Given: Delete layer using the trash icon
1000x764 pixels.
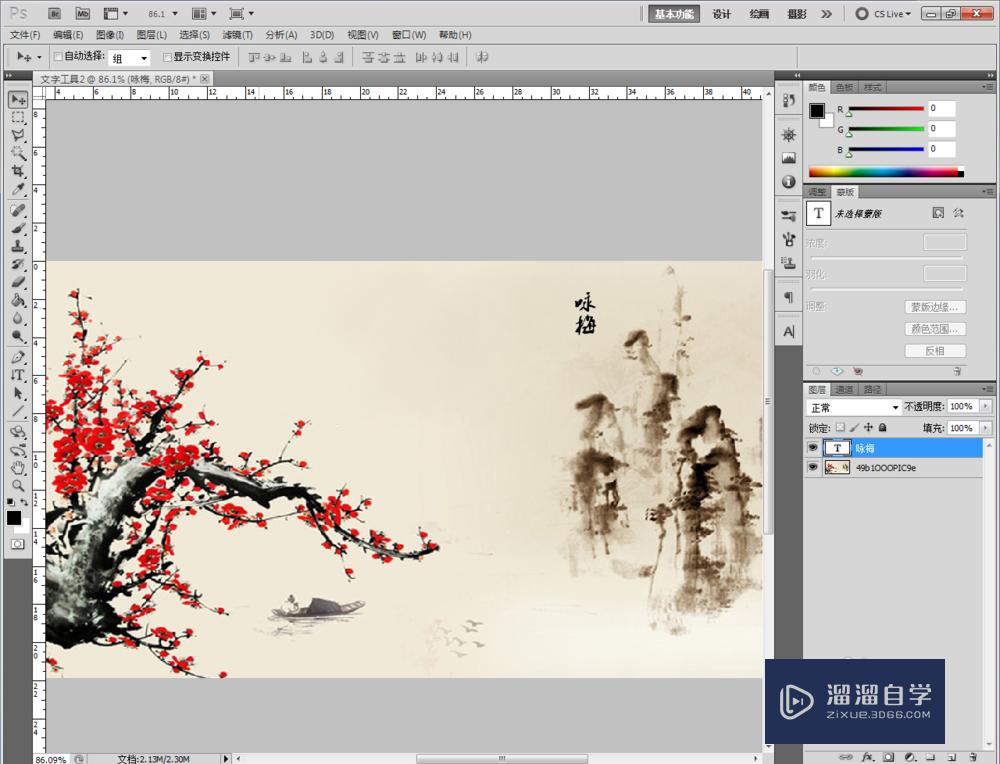Looking at the screenshot, I should 972,756.
